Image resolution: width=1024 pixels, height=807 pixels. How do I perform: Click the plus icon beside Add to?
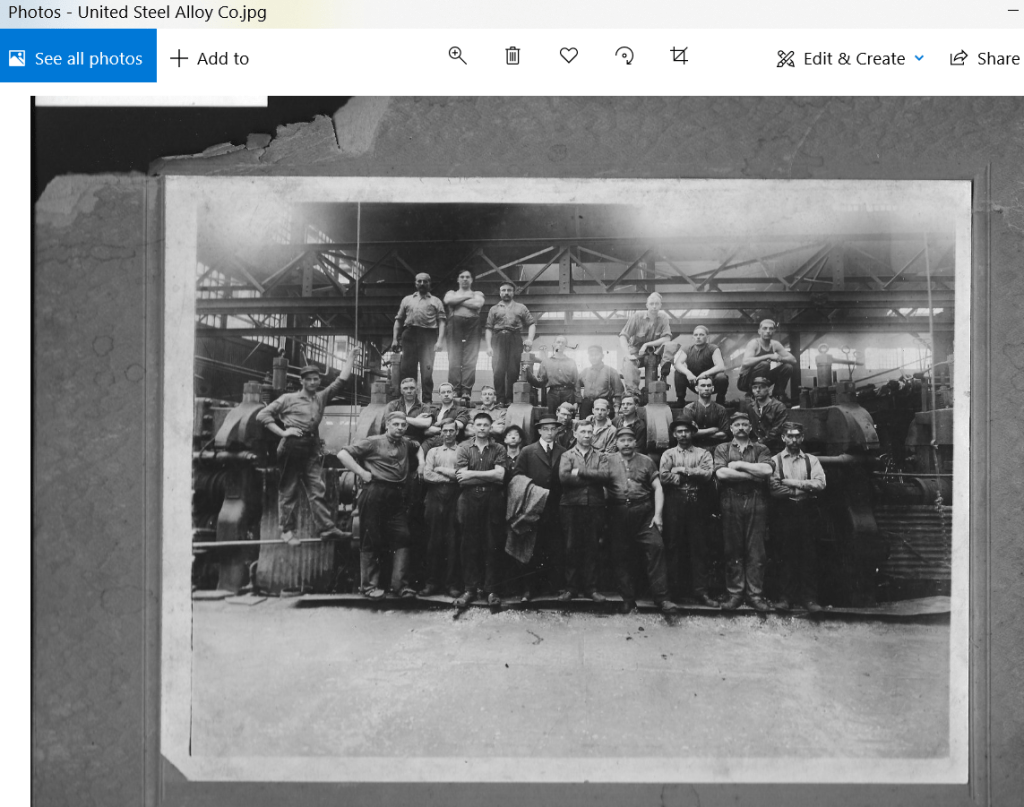click(x=179, y=58)
